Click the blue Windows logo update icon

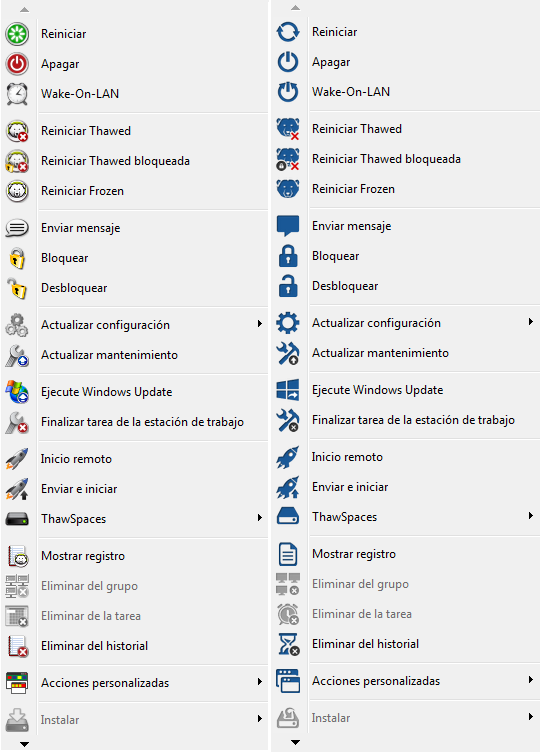coord(288,389)
